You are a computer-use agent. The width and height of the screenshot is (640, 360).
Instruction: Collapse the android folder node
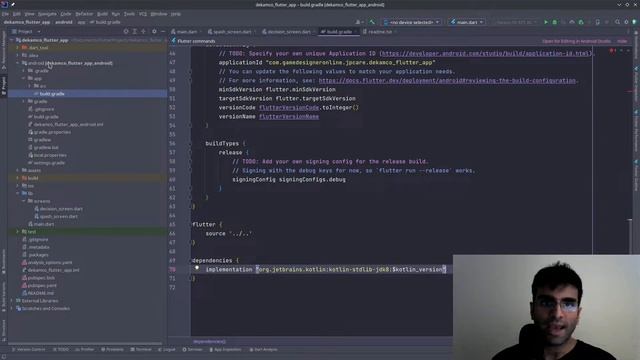click(18, 63)
